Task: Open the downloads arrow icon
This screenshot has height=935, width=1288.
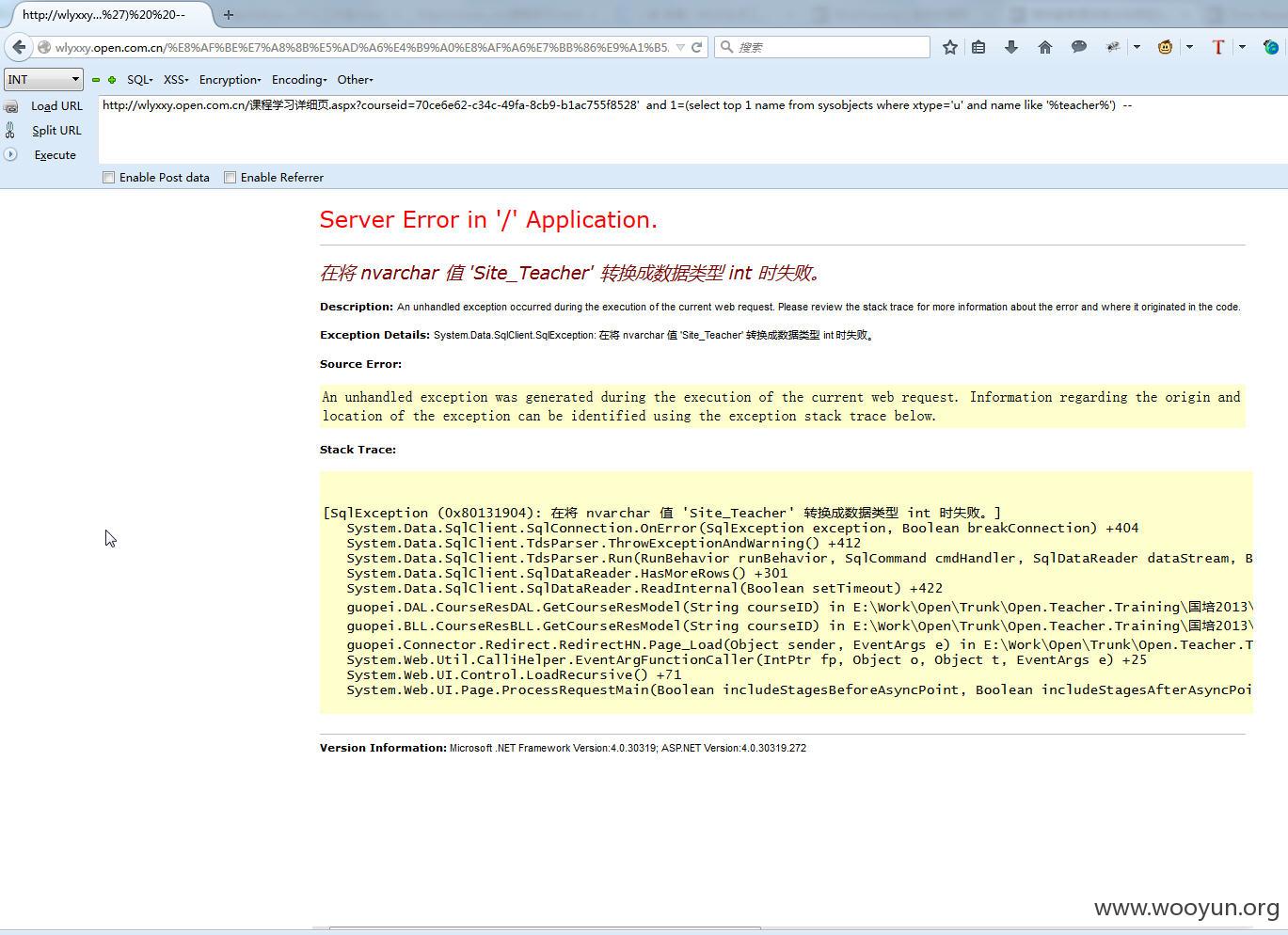Action: [x=1011, y=47]
